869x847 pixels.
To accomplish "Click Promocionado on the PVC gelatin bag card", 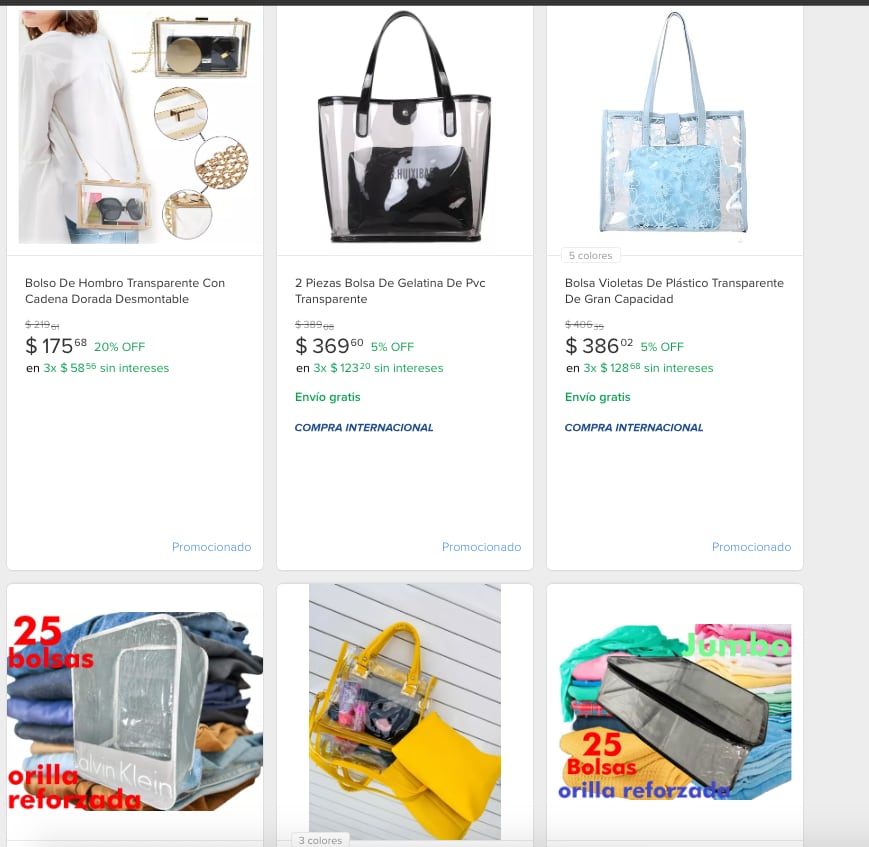I will (x=481, y=547).
